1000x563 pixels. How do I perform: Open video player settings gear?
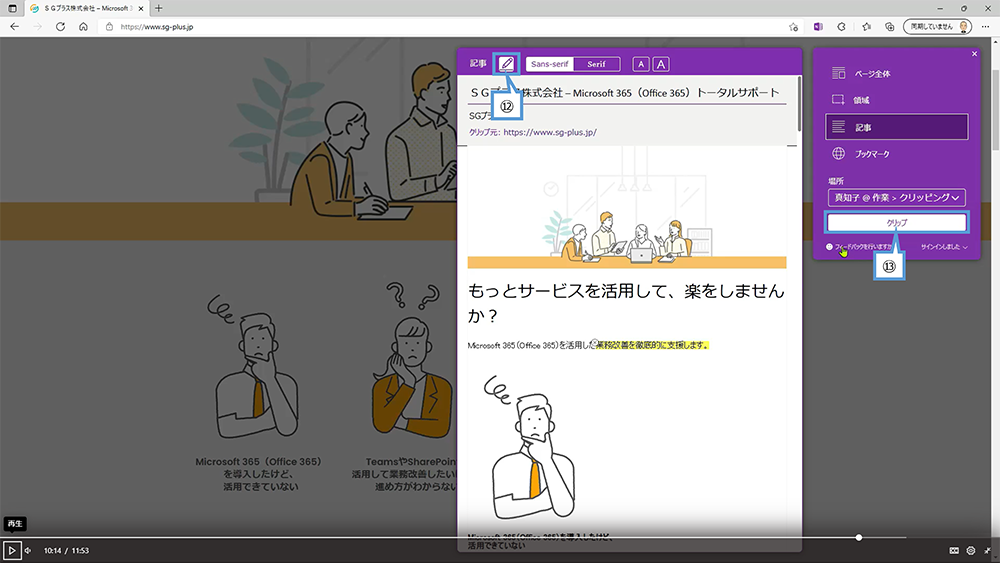(971, 550)
